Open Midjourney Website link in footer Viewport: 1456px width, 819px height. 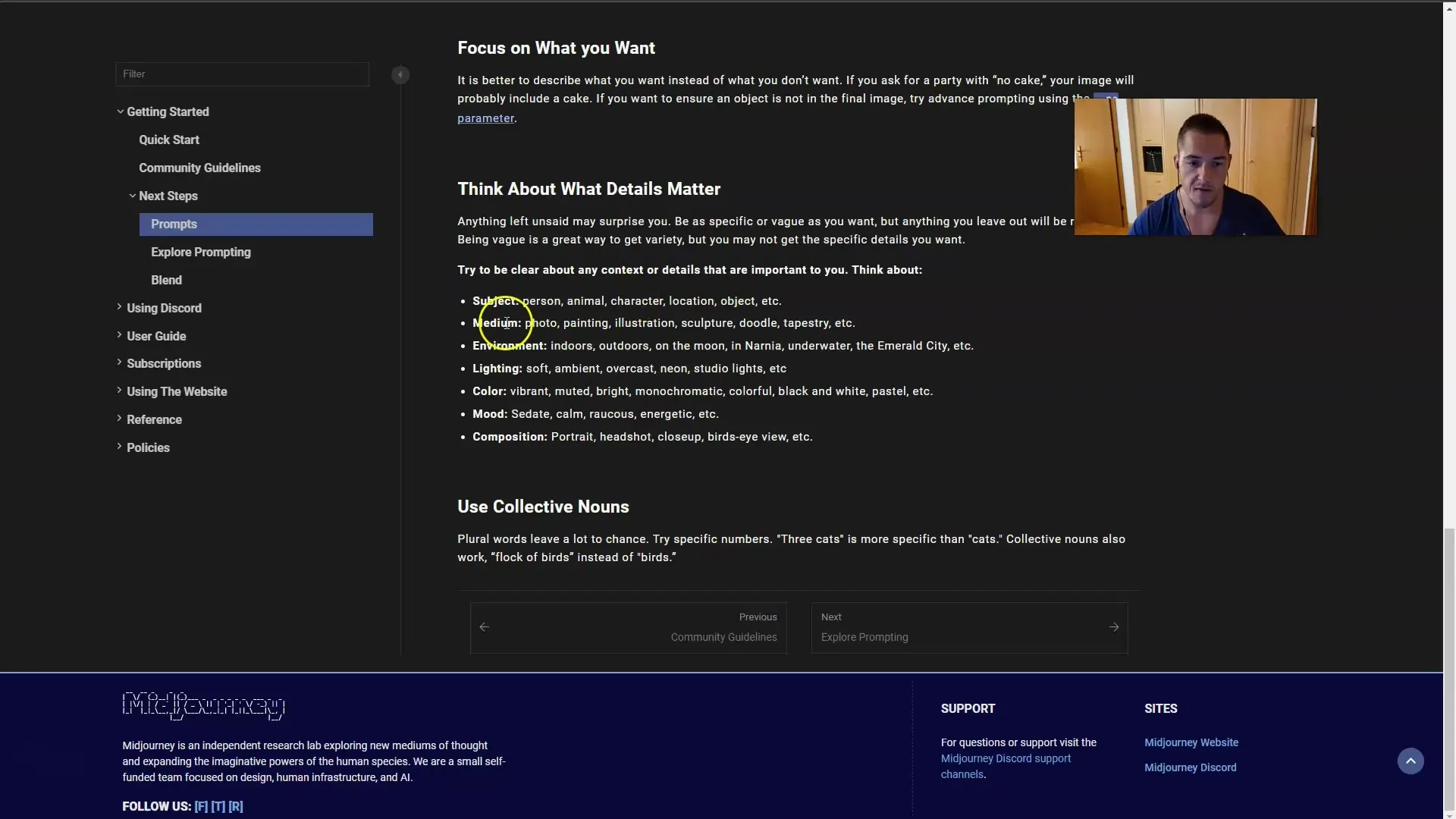coord(1191,743)
